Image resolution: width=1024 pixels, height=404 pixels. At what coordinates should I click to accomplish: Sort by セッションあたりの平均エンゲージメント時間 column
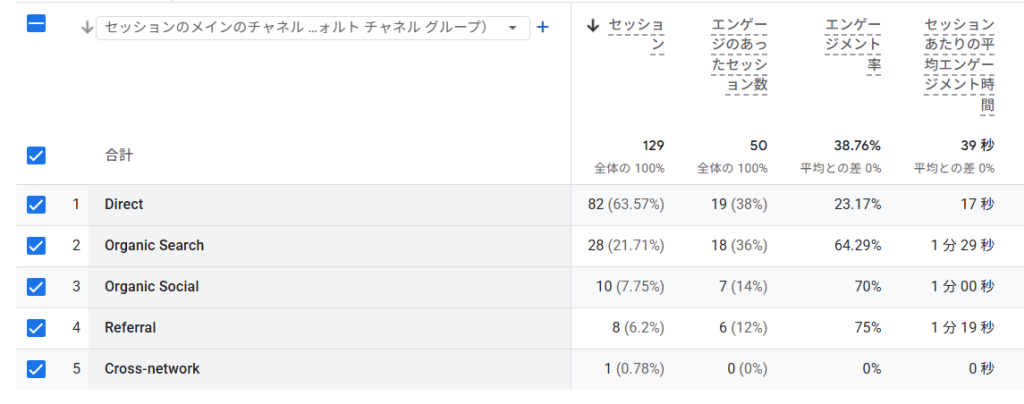[x=959, y=65]
